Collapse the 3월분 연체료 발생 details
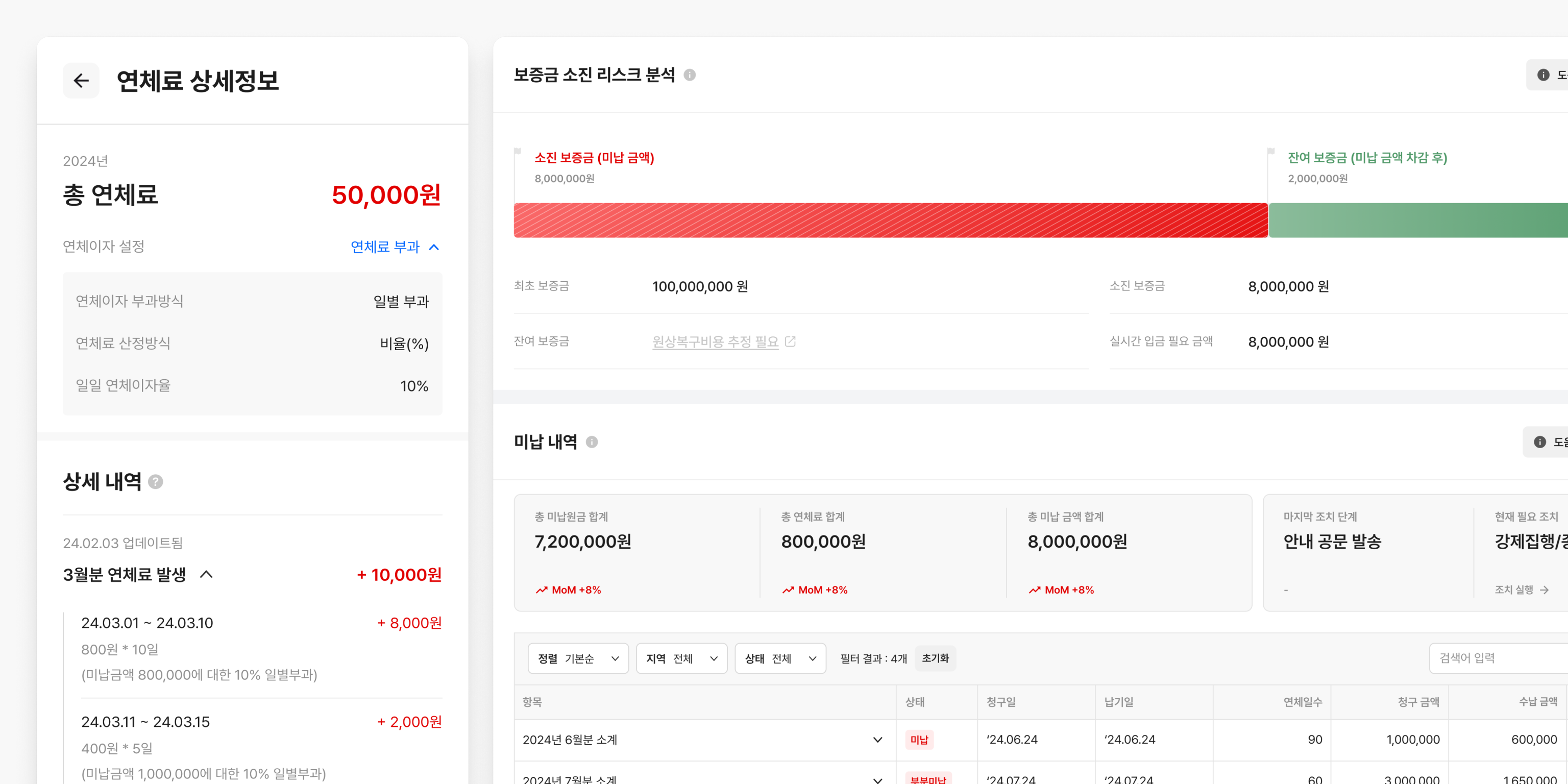The image size is (1568, 784). pos(206,574)
